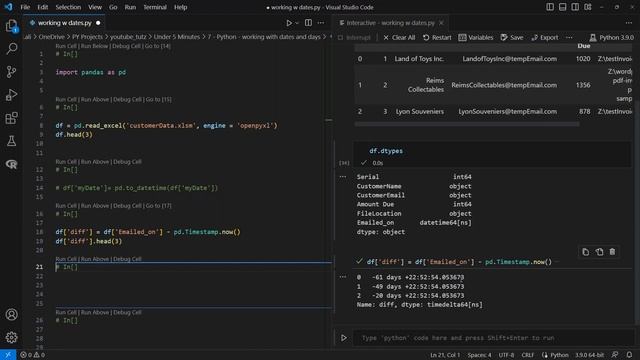Open the remote window status bar button

point(8,355)
